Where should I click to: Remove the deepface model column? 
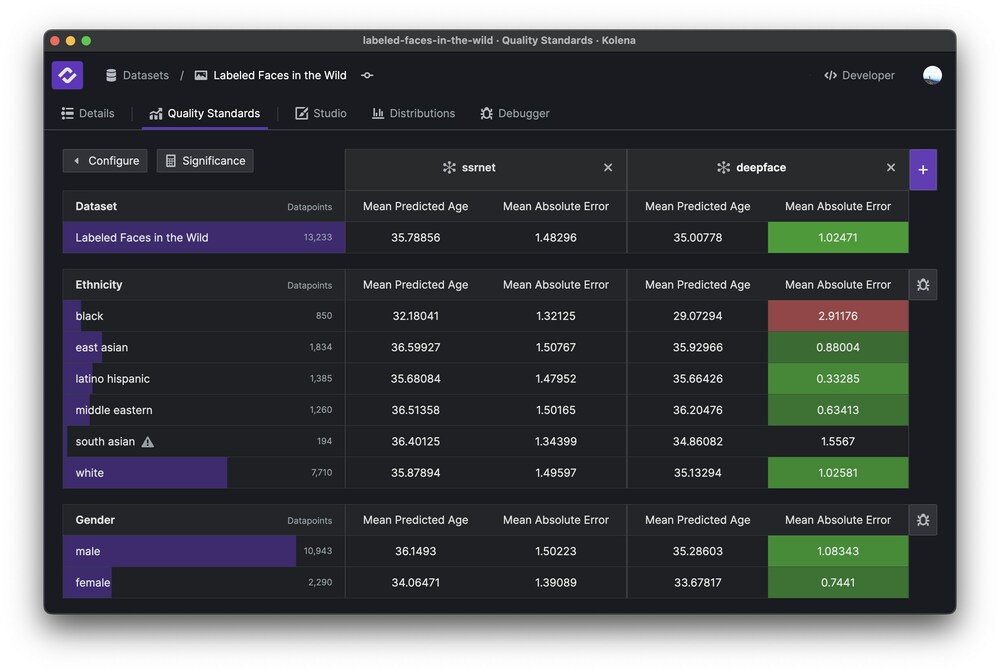click(x=889, y=167)
